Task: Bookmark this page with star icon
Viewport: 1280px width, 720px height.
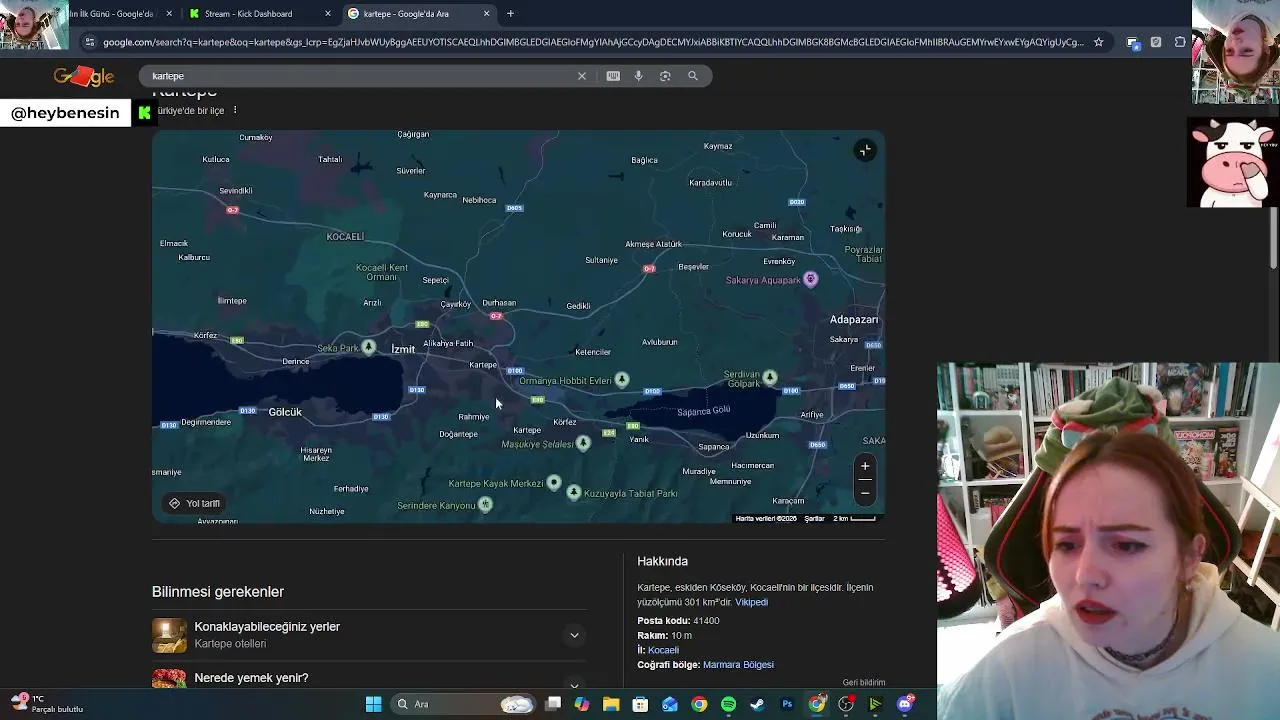Action: point(1098,42)
